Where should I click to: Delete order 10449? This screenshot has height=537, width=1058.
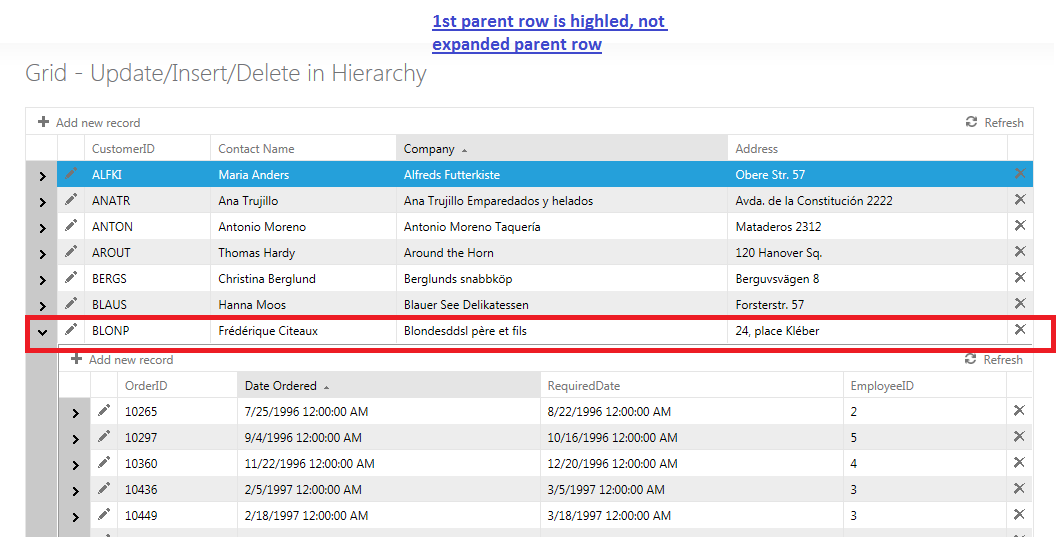(1020, 514)
